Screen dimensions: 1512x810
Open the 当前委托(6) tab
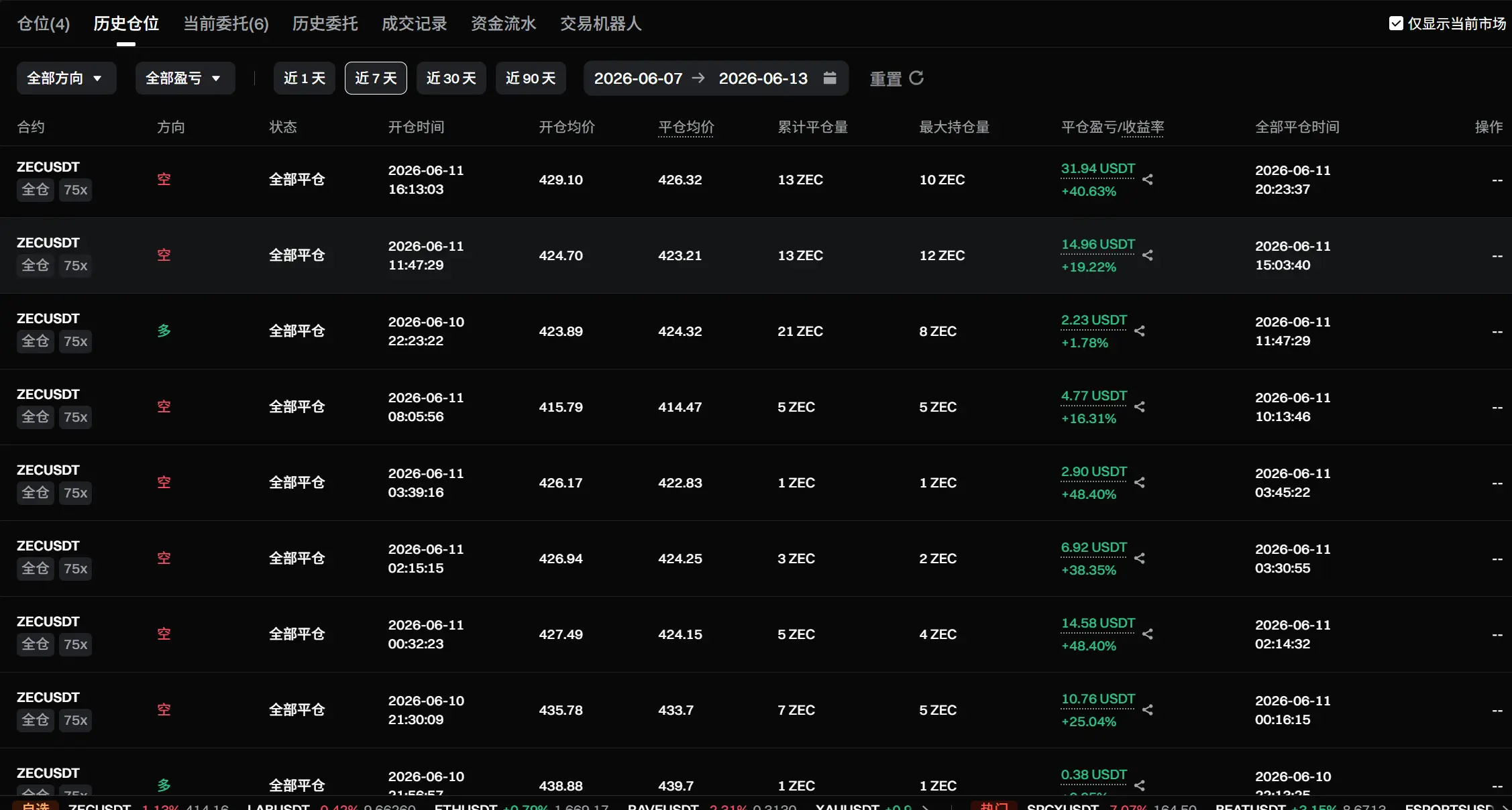226,23
